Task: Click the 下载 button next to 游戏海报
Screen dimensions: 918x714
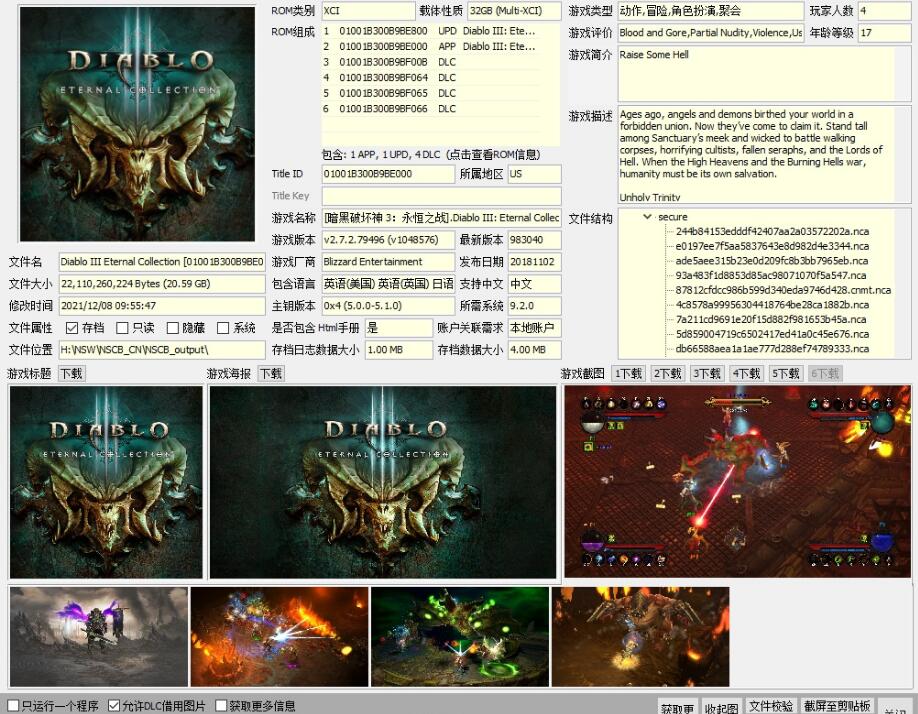Action: tap(270, 373)
